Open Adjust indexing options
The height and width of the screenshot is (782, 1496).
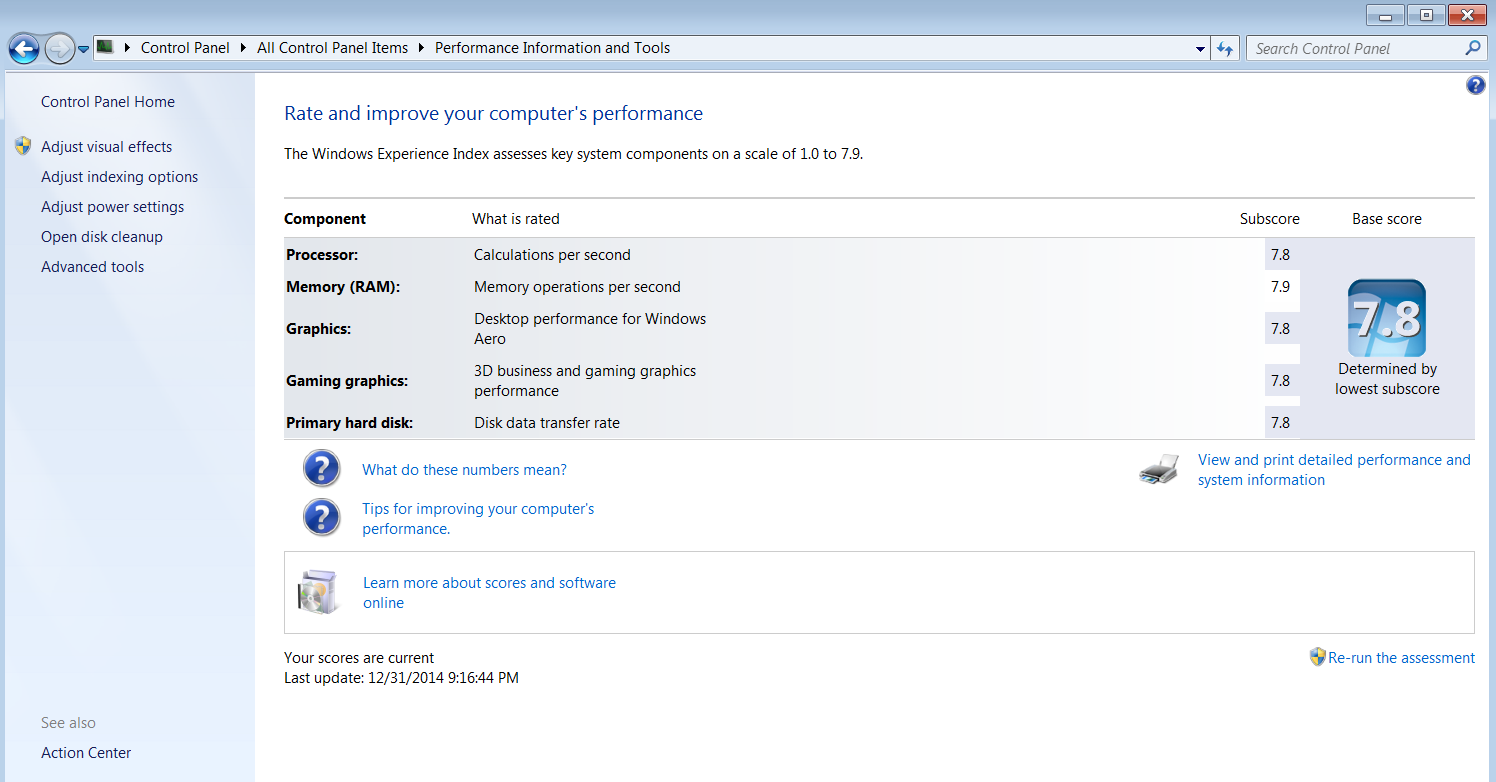click(120, 177)
